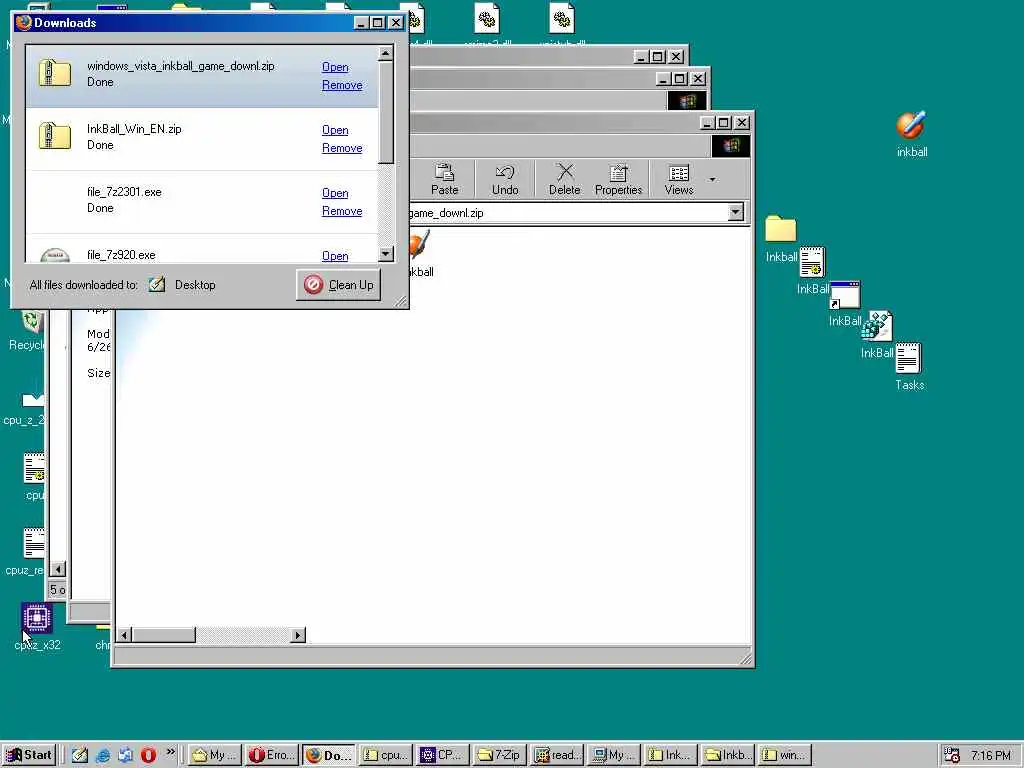This screenshot has width=1024, height=768.
Task: Remove file_7z2301.exe from downloads
Action: (342, 211)
